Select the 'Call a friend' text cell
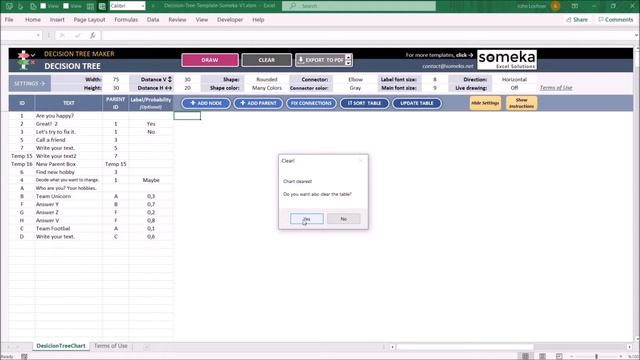This screenshot has width=640, height=360. tap(69, 140)
